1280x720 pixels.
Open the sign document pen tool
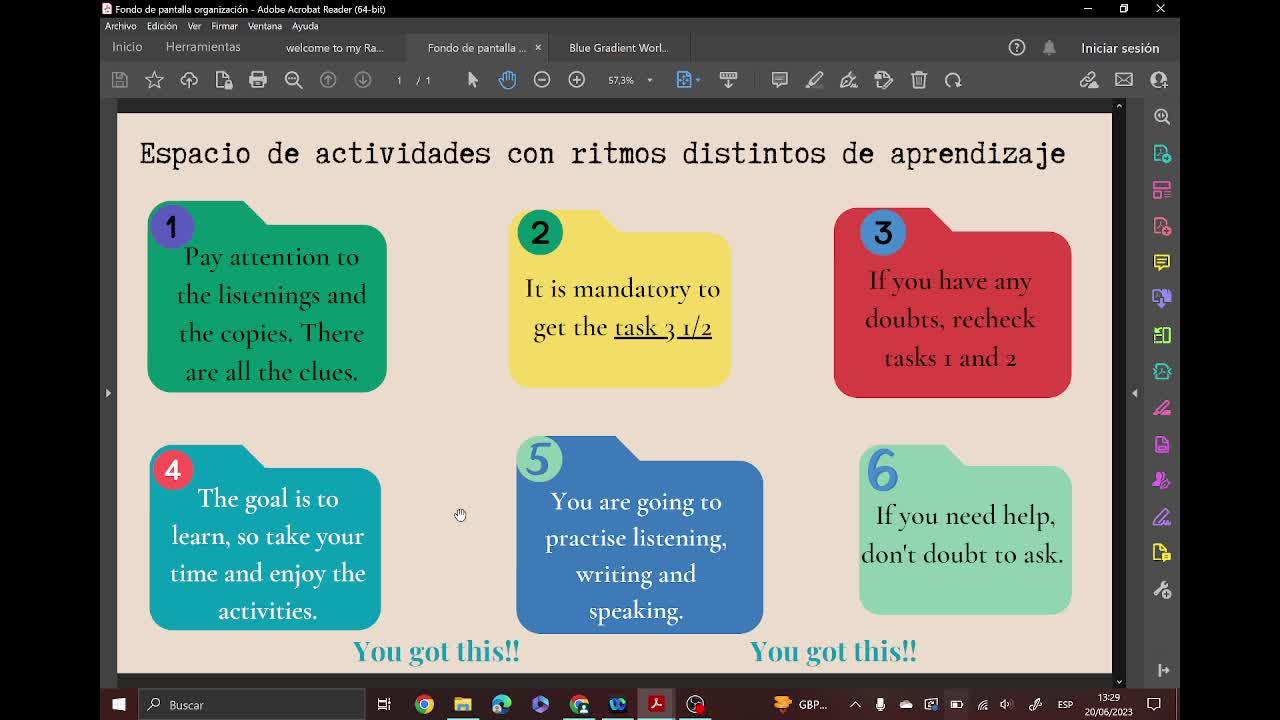(849, 80)
